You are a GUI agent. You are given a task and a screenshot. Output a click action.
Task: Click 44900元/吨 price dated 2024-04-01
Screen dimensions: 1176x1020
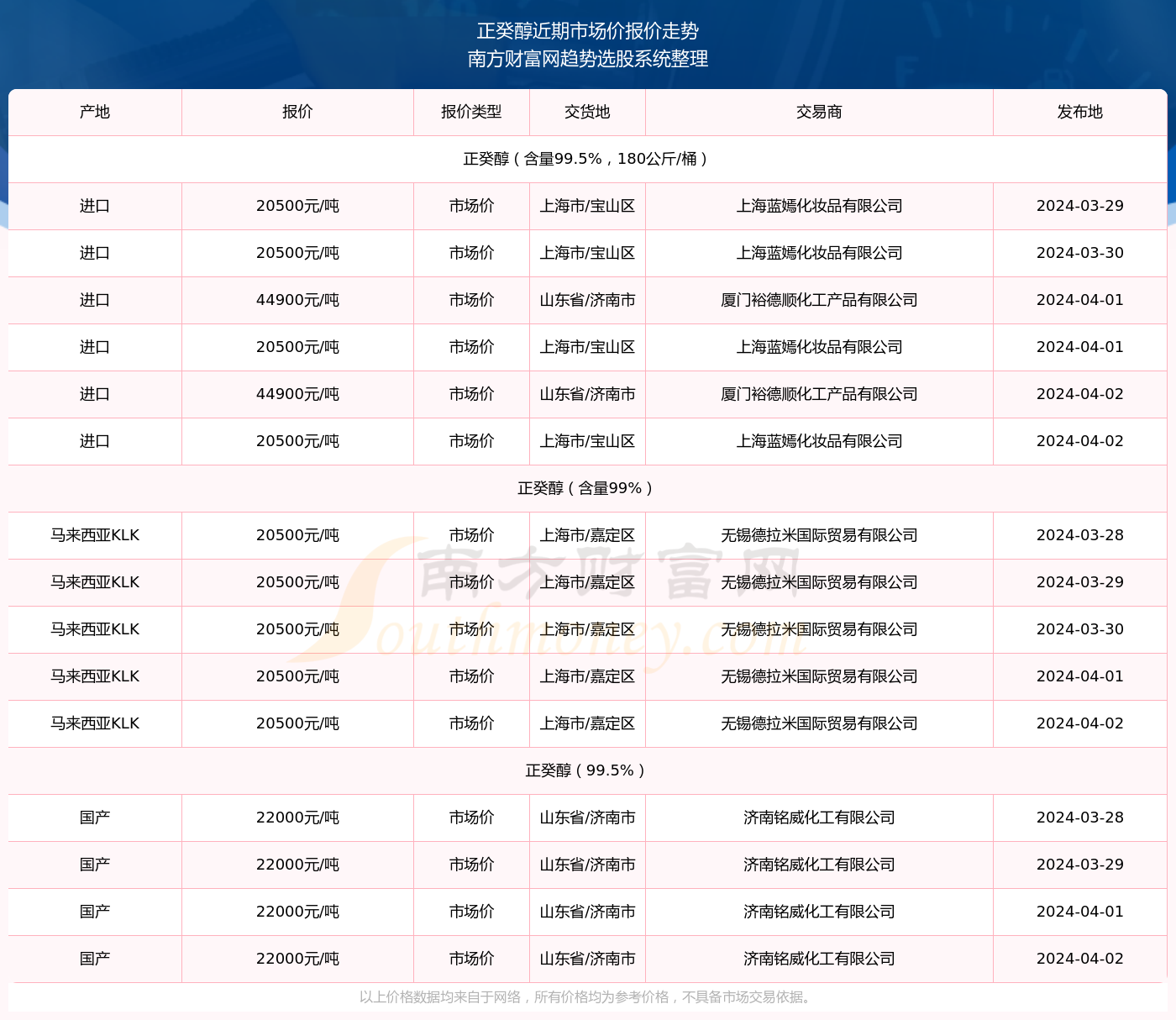(297, 300)
